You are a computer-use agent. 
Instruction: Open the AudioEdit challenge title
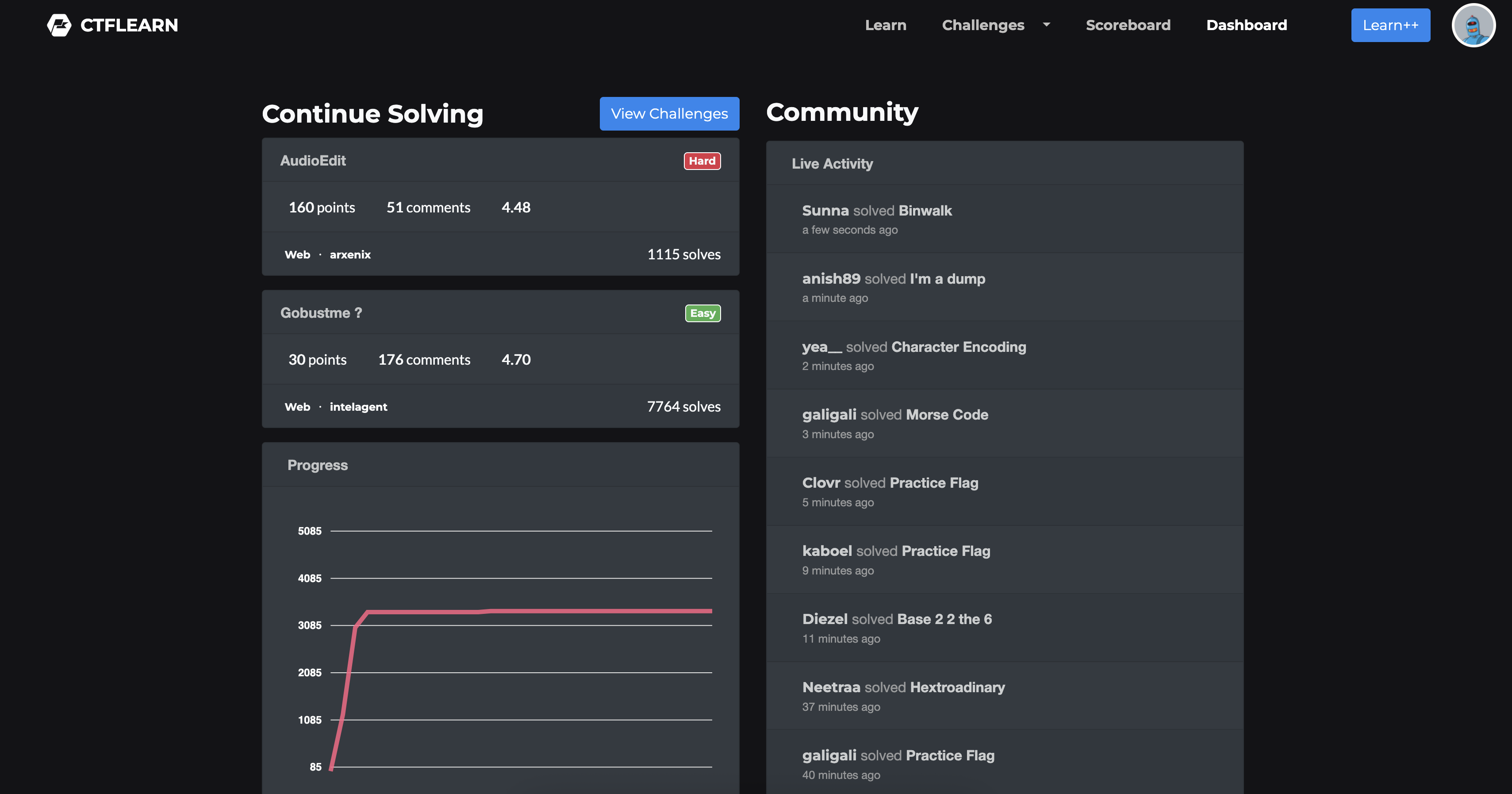coord(313,160)
